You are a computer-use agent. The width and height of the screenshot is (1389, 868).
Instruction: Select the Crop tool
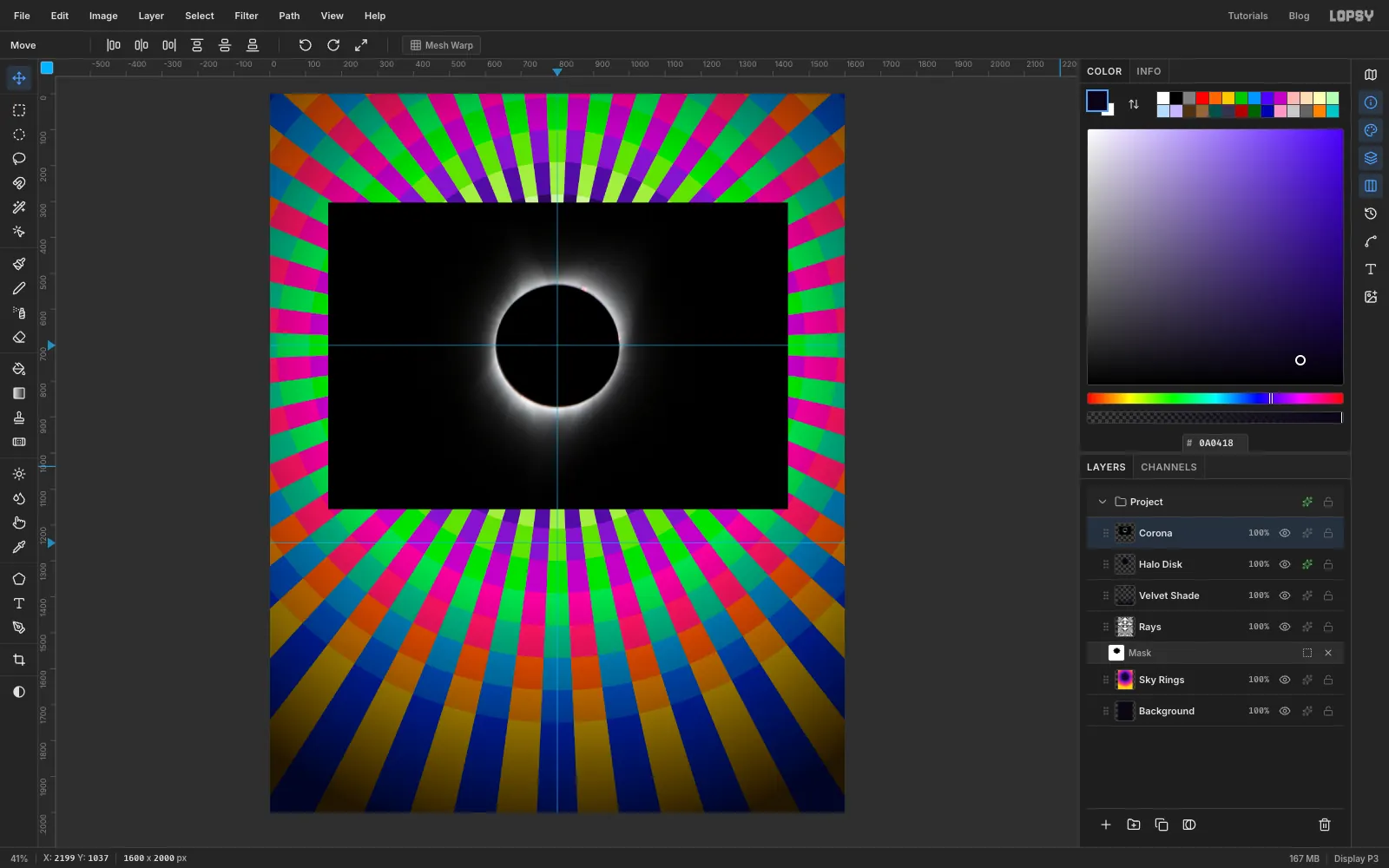pyautogui.click(x=19, y=660)
